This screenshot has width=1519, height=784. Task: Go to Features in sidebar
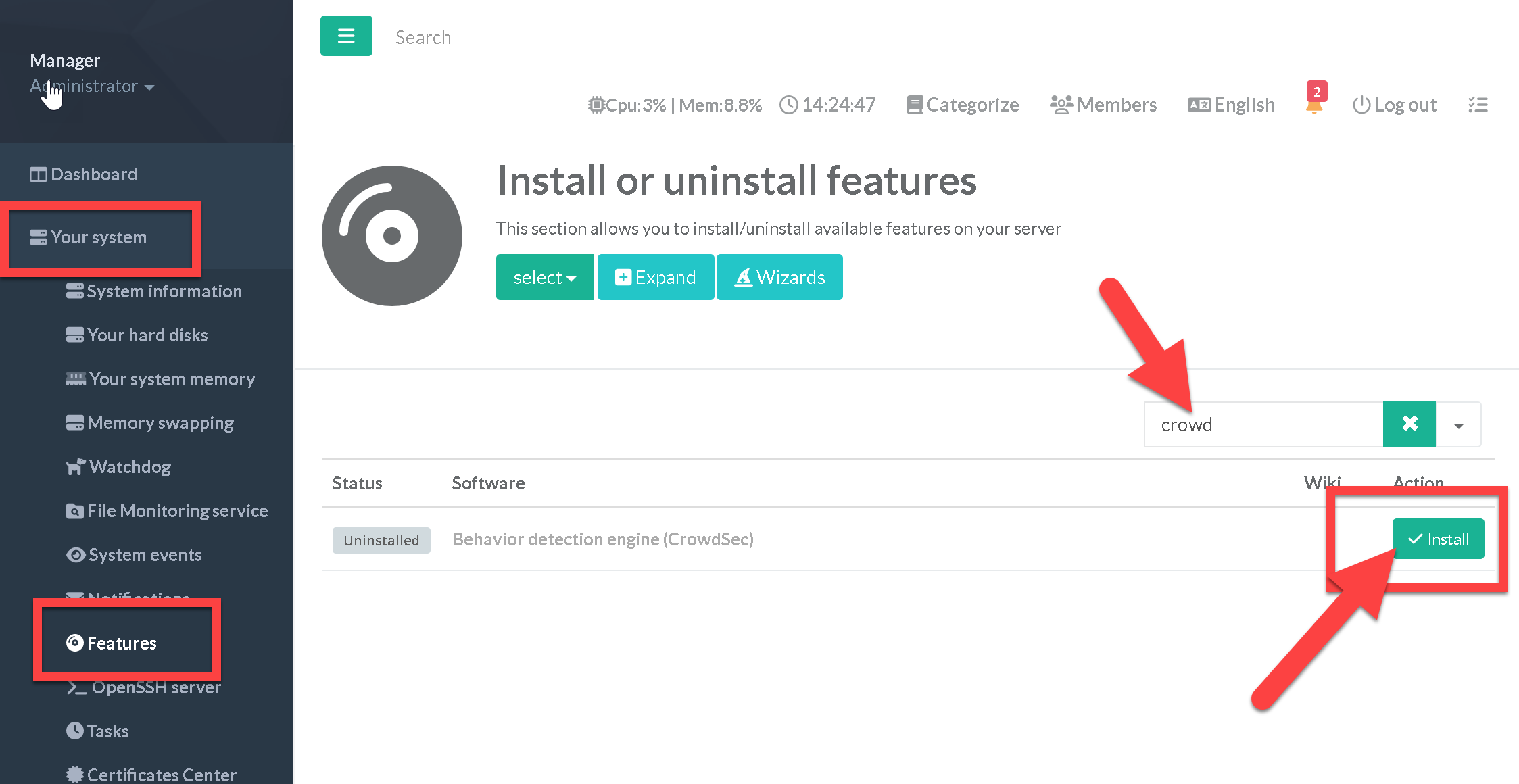[121, 643]
